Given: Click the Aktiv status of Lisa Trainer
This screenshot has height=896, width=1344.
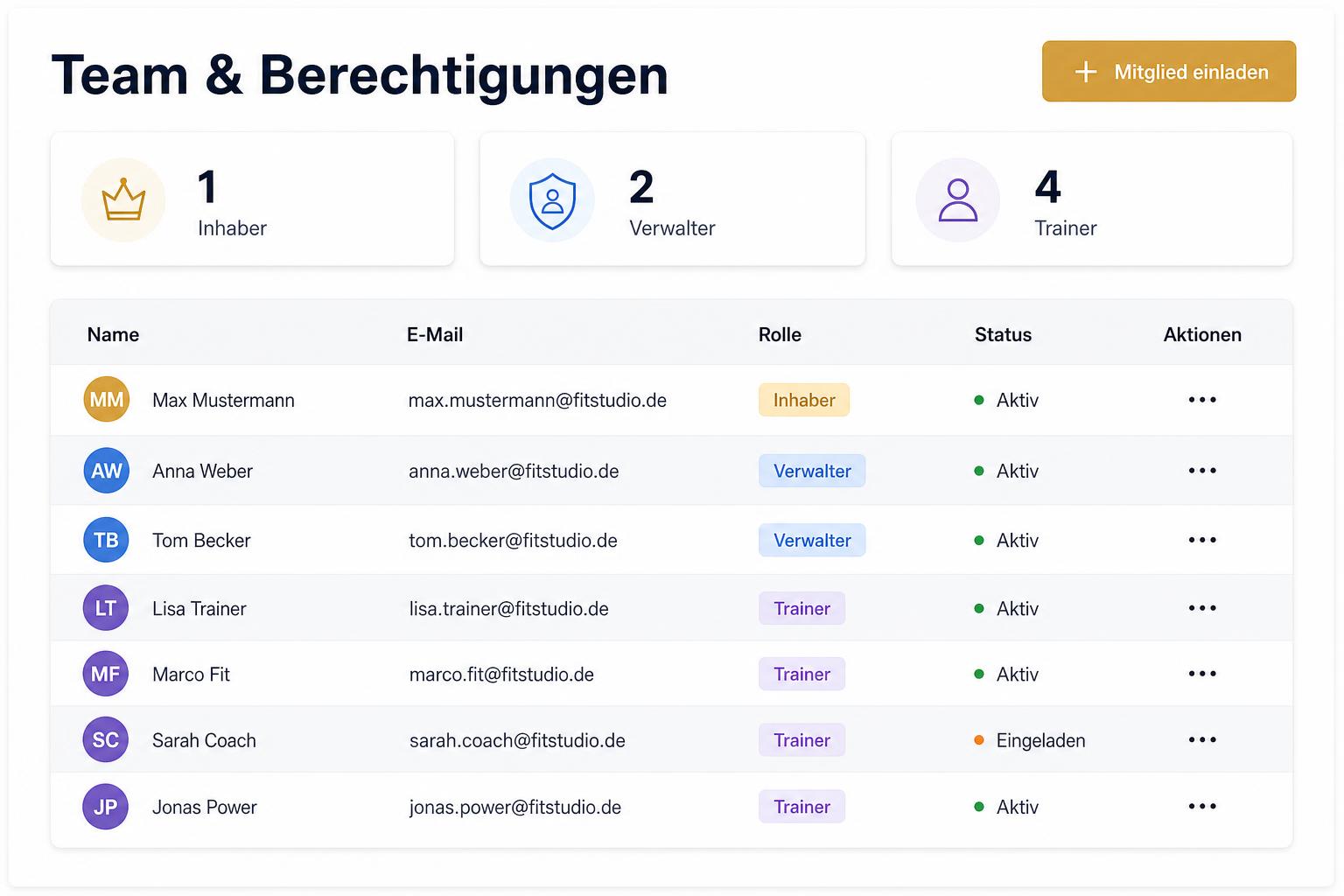Looking at the screenshot, I should point(1006,608).
